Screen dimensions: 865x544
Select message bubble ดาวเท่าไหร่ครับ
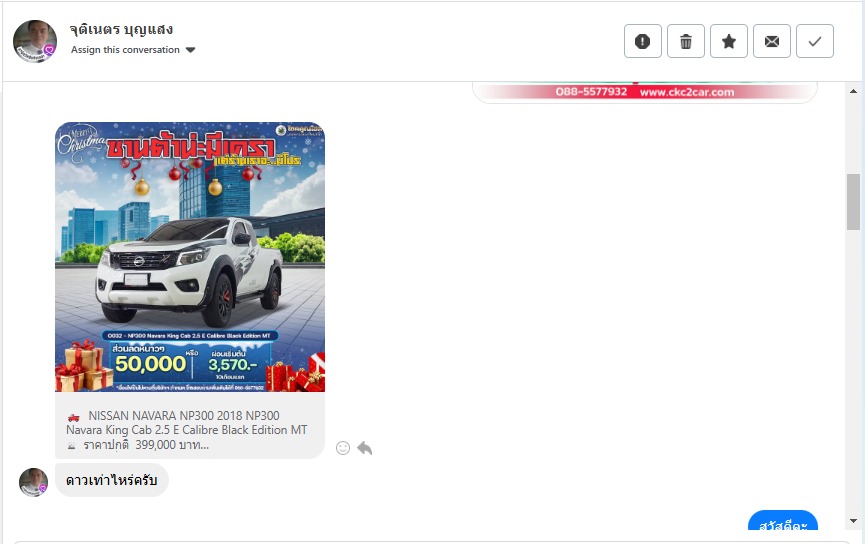tap(111, 480)
